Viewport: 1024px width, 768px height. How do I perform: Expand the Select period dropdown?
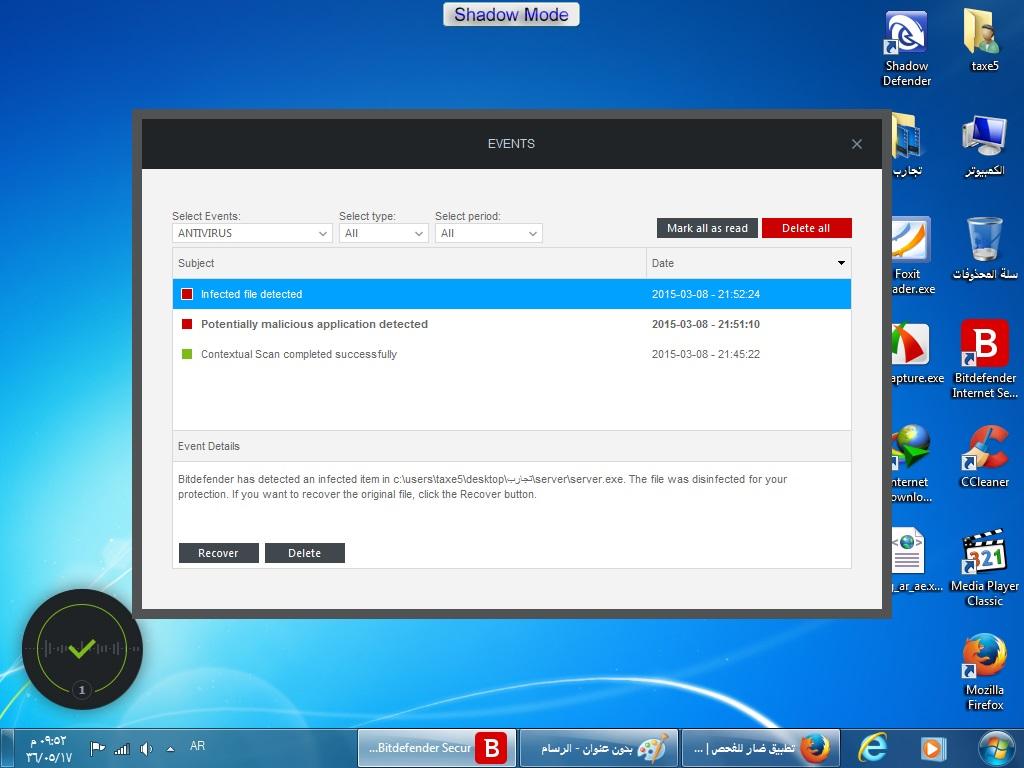point(488,233)
